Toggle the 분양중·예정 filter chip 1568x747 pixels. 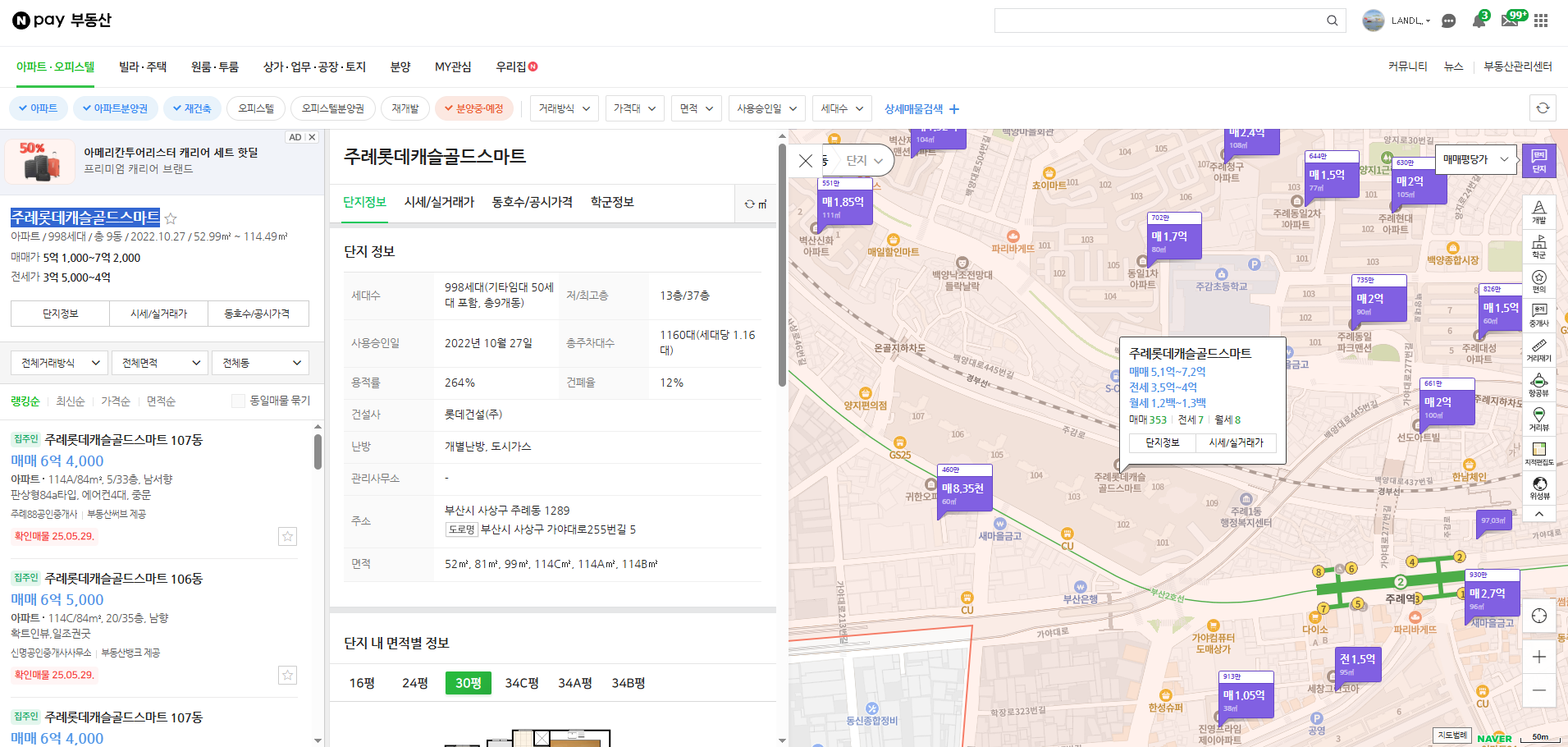(474, 108)
